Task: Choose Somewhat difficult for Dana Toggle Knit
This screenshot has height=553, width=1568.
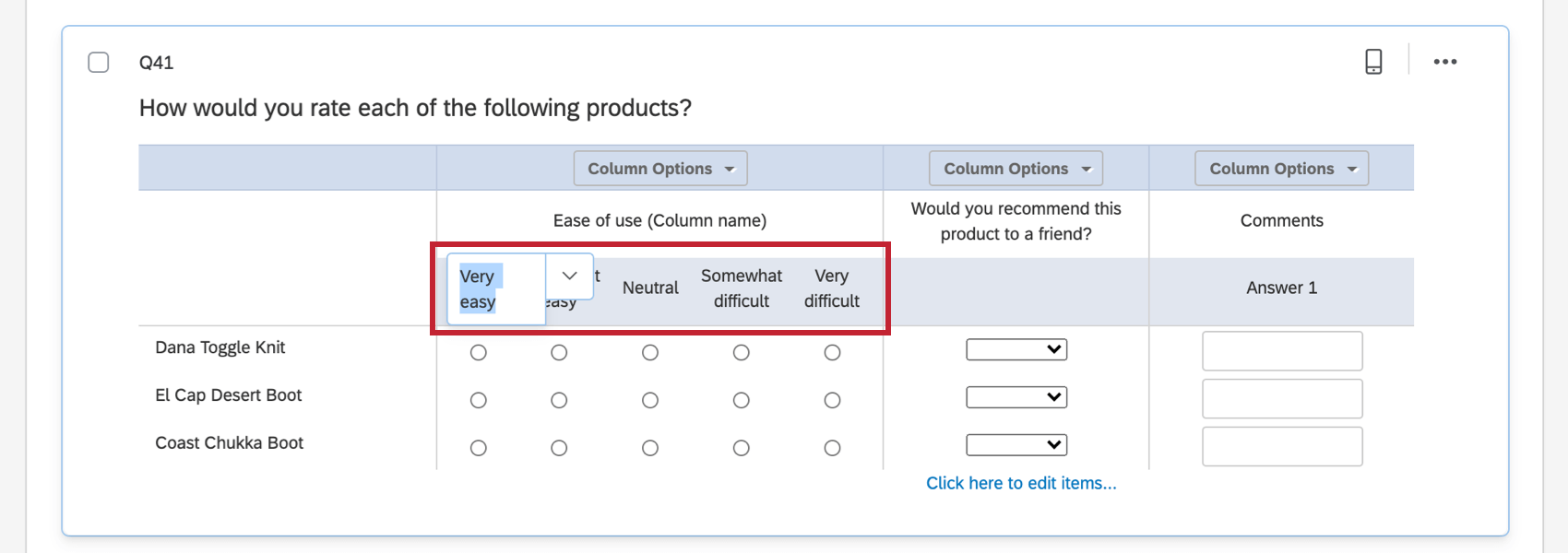Action: [741, 353]
